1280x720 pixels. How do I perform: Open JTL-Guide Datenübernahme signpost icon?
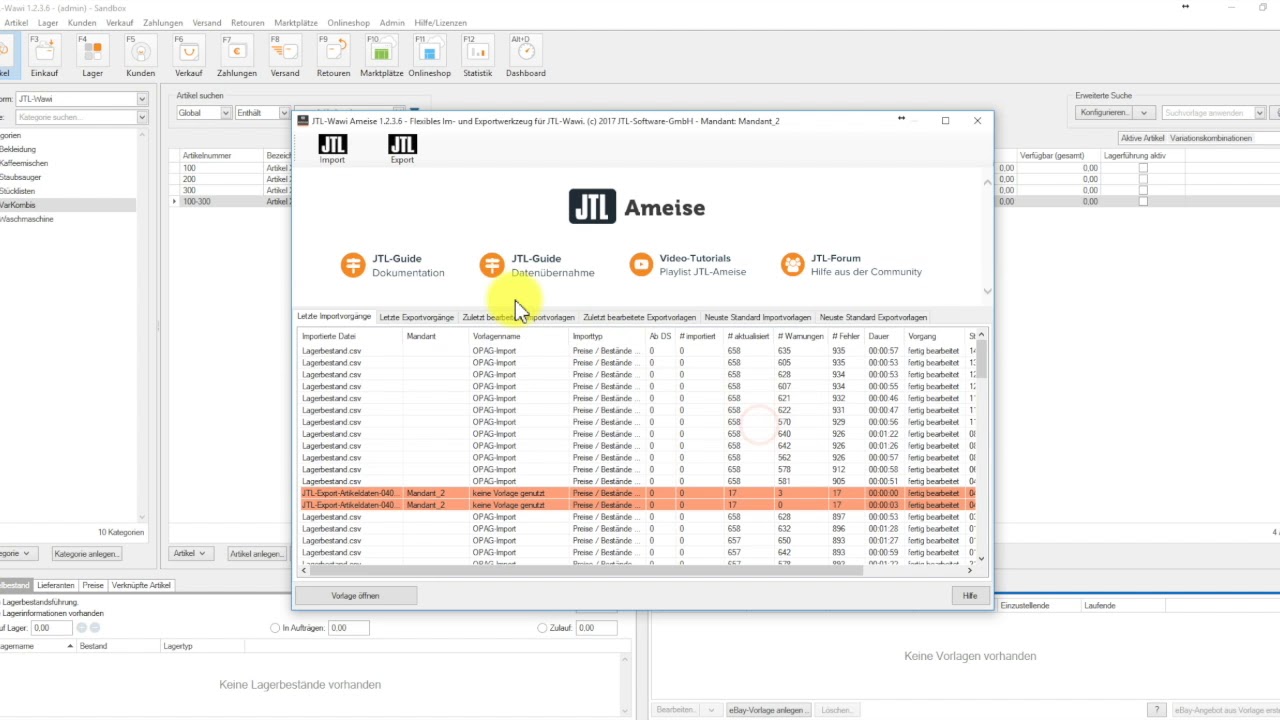click(491, 264)
